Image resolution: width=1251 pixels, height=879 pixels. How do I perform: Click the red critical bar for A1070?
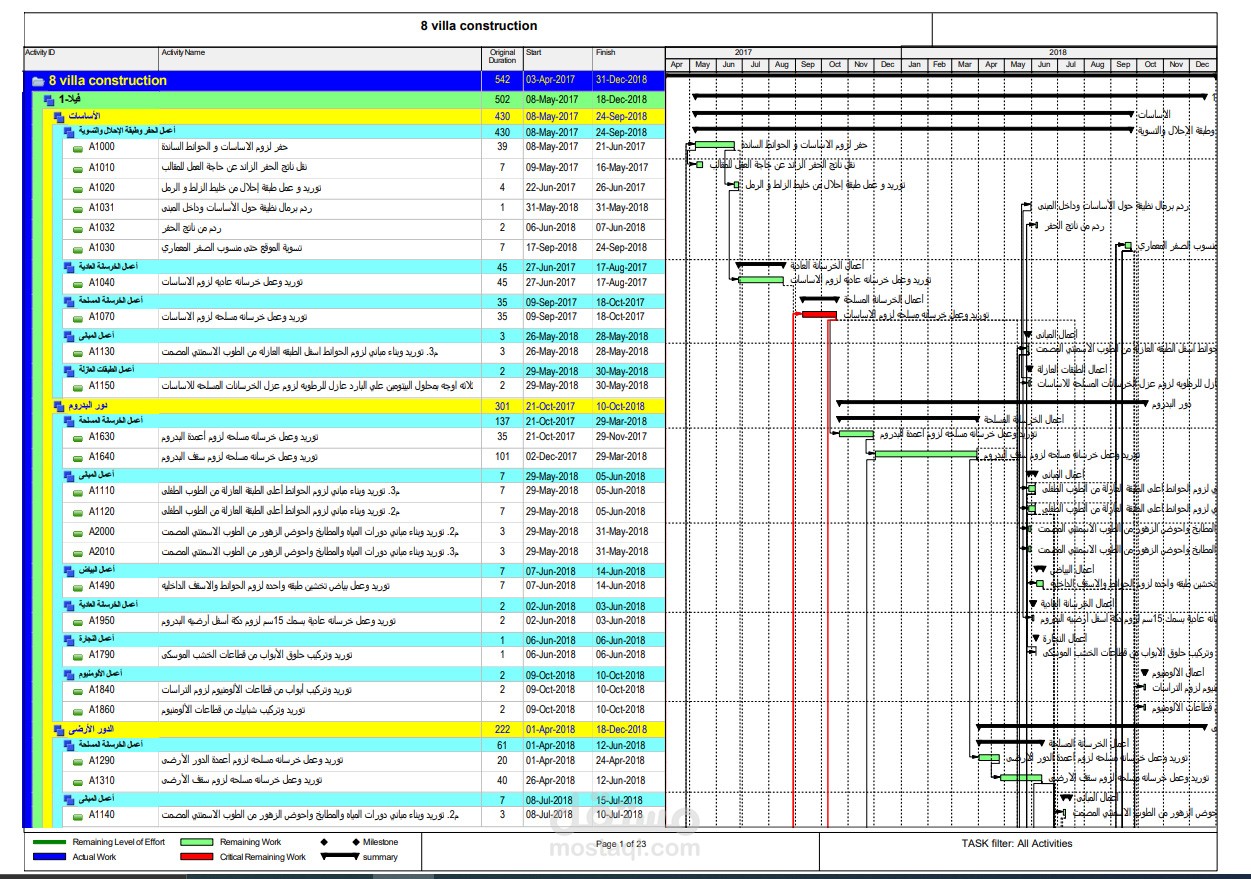819,315
